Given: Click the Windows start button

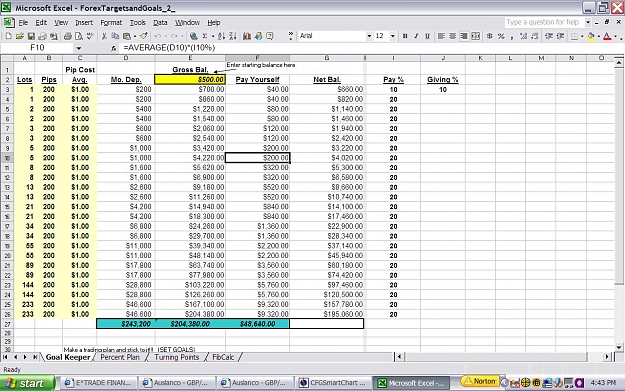Looking at the screenshot, I should click(x=27, y=383).
